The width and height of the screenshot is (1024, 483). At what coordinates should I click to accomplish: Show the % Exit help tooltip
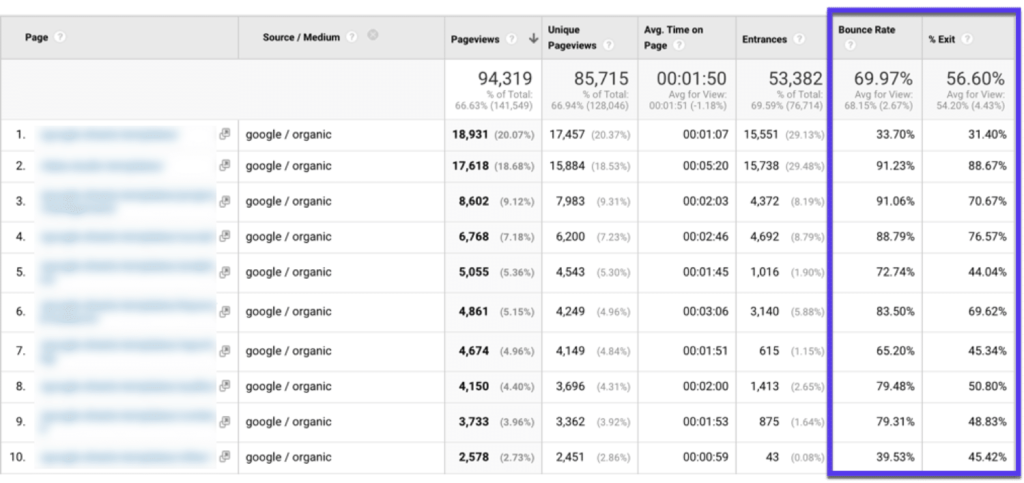click(968, 39)
